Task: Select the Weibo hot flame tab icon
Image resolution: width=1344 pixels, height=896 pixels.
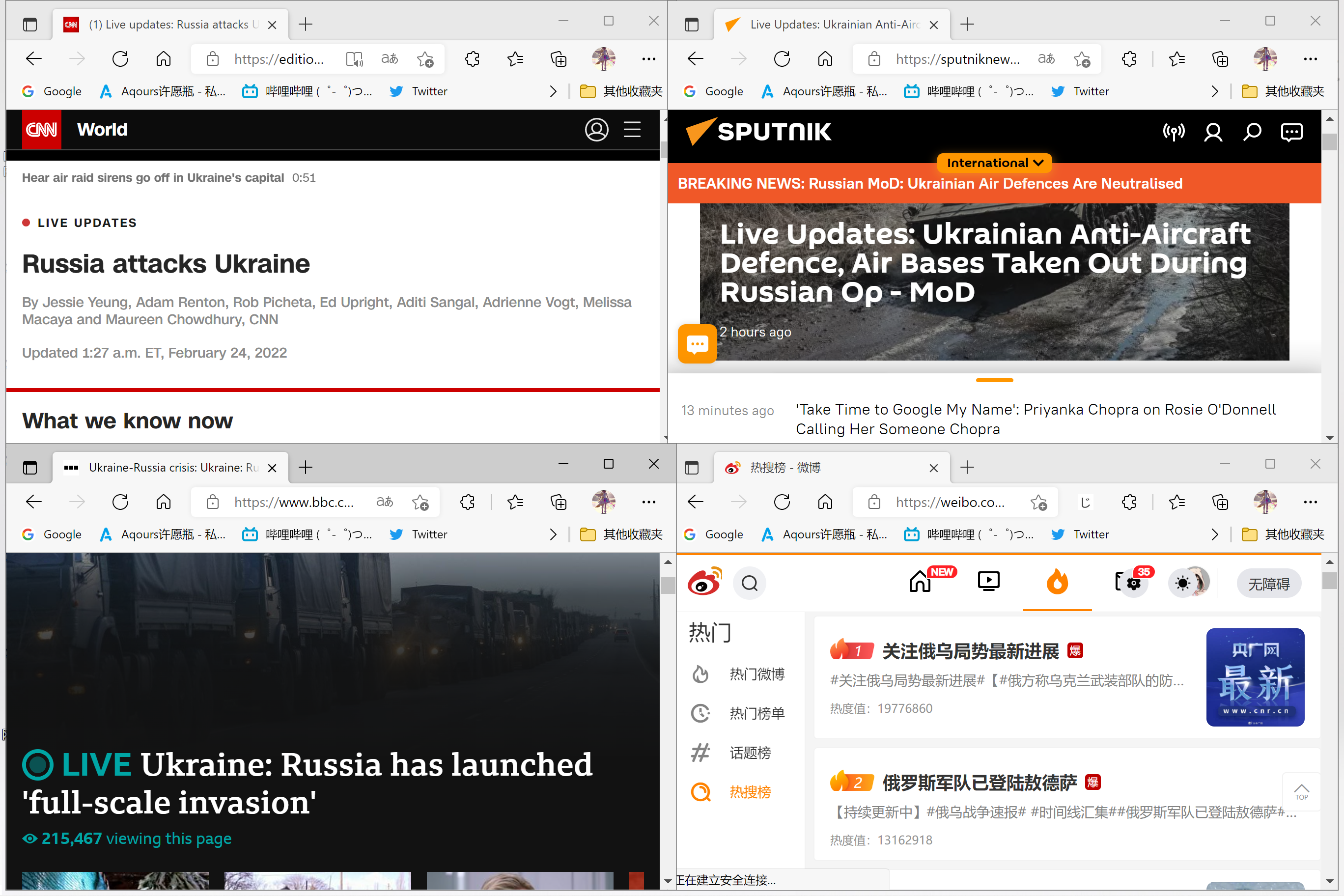Action: (1057, 582)
